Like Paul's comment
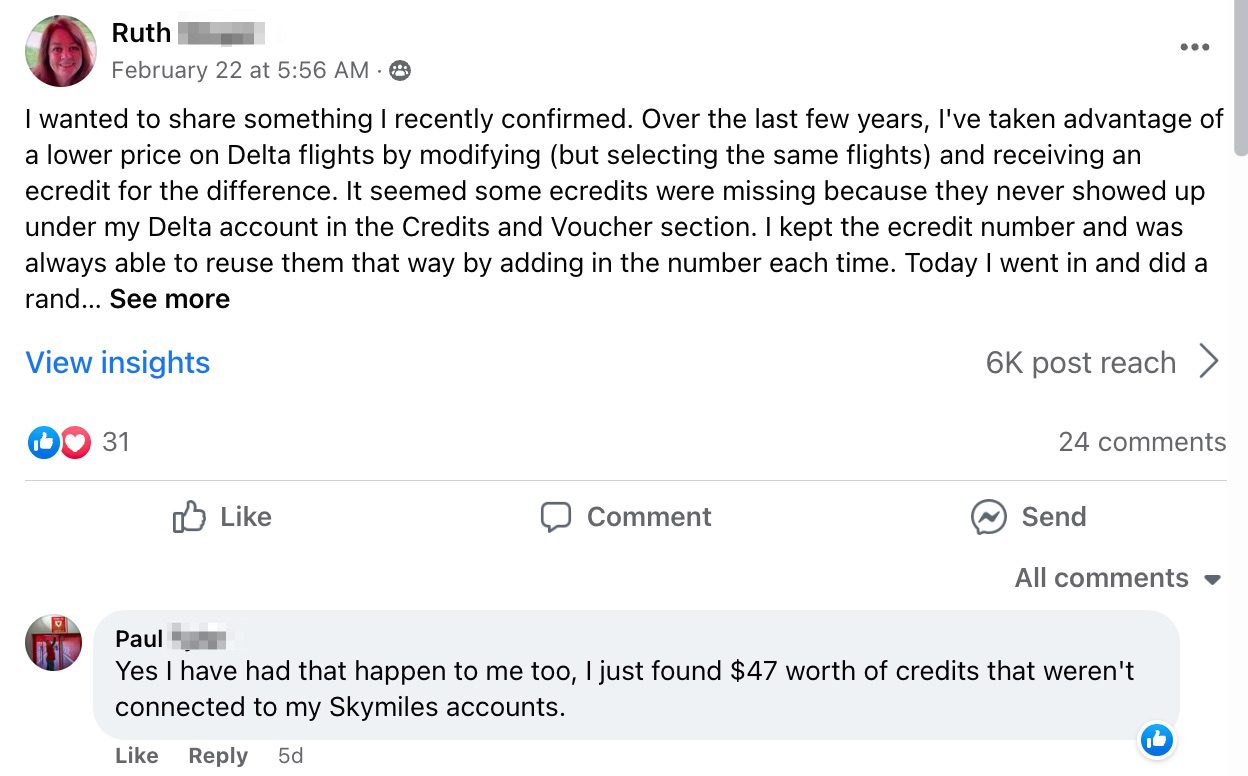This screenshot has height=776, width=1248. coord(136,756)
